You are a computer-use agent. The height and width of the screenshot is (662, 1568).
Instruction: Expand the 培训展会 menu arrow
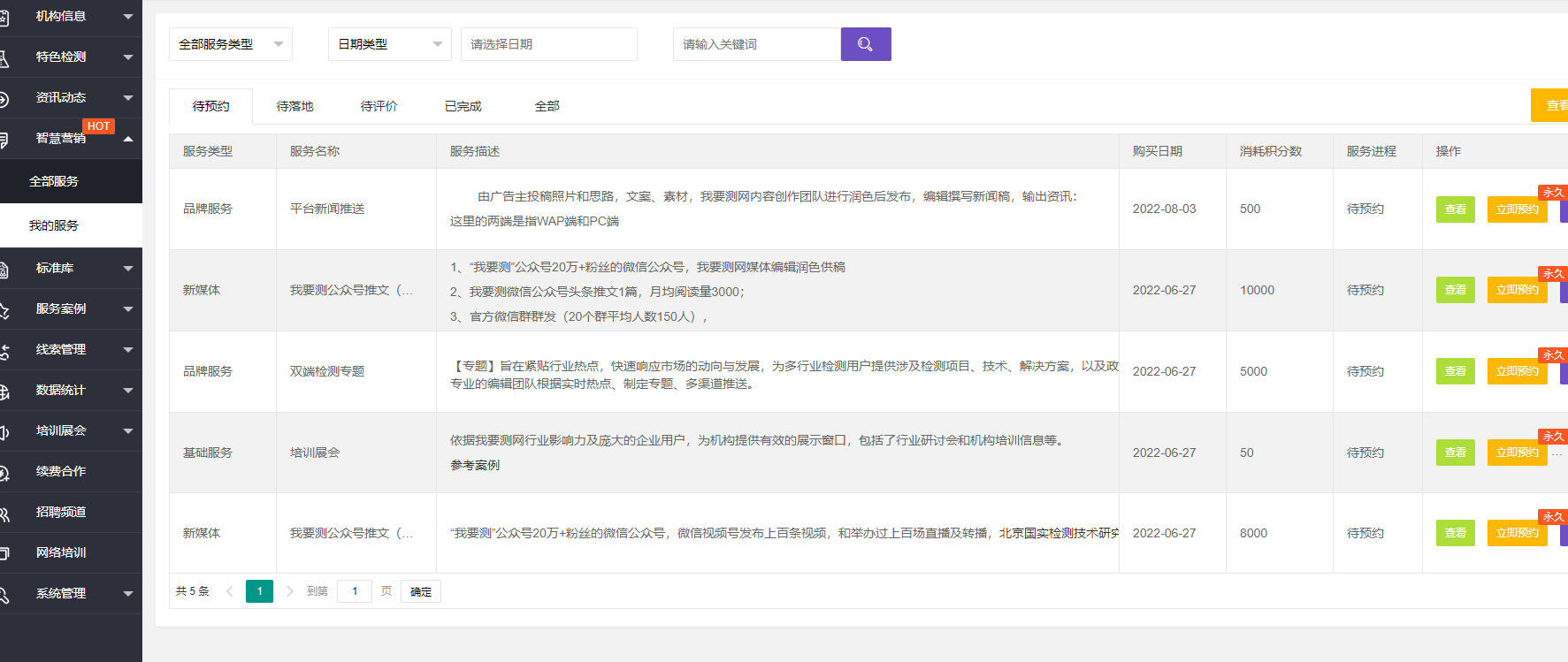(x=128, y=431)
